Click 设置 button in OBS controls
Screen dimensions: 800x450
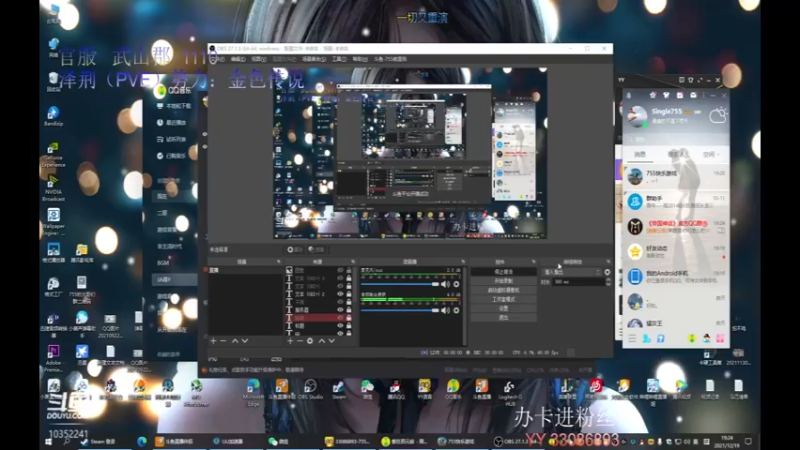[503, 309]
